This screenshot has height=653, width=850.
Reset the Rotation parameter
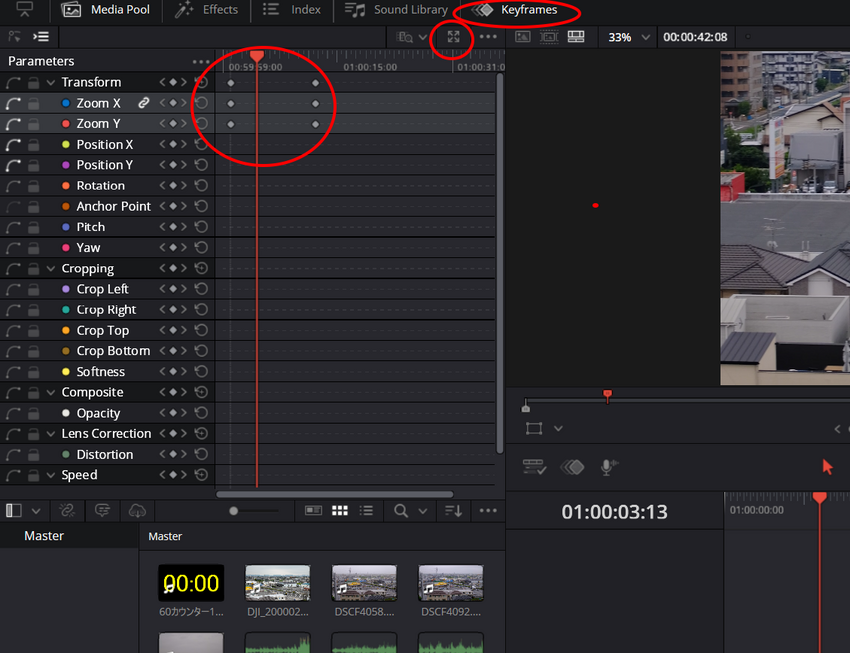click(x=201, y=186)
